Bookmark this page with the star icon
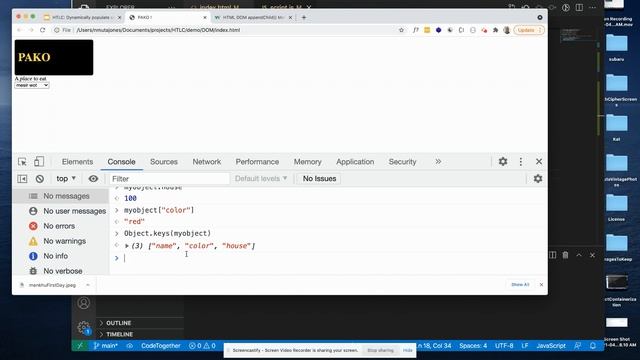Viewport: 640px width, 360px height. click(401, 30)
